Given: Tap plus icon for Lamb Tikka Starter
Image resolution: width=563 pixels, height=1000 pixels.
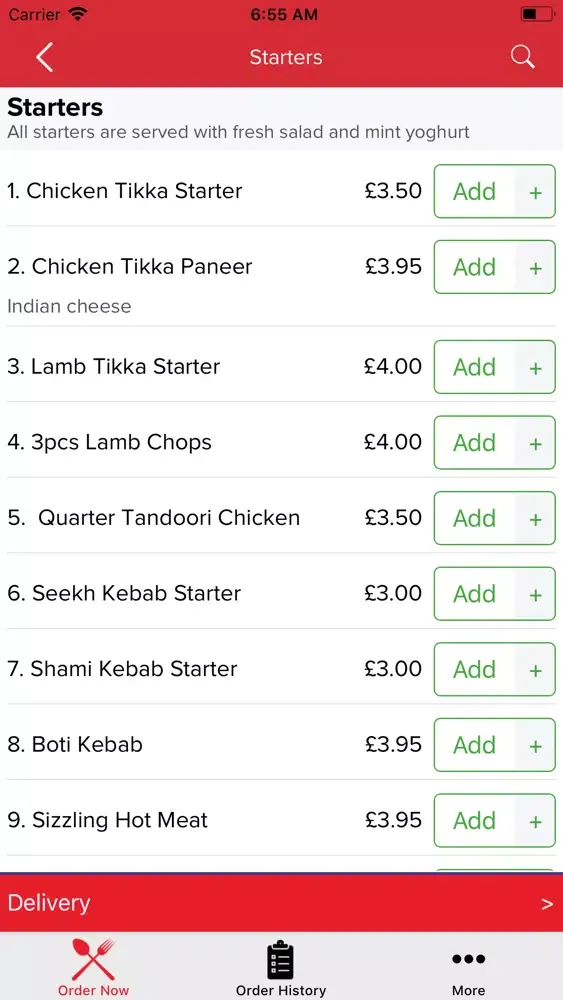Looking at the screenshot, I should pos(536,367).
